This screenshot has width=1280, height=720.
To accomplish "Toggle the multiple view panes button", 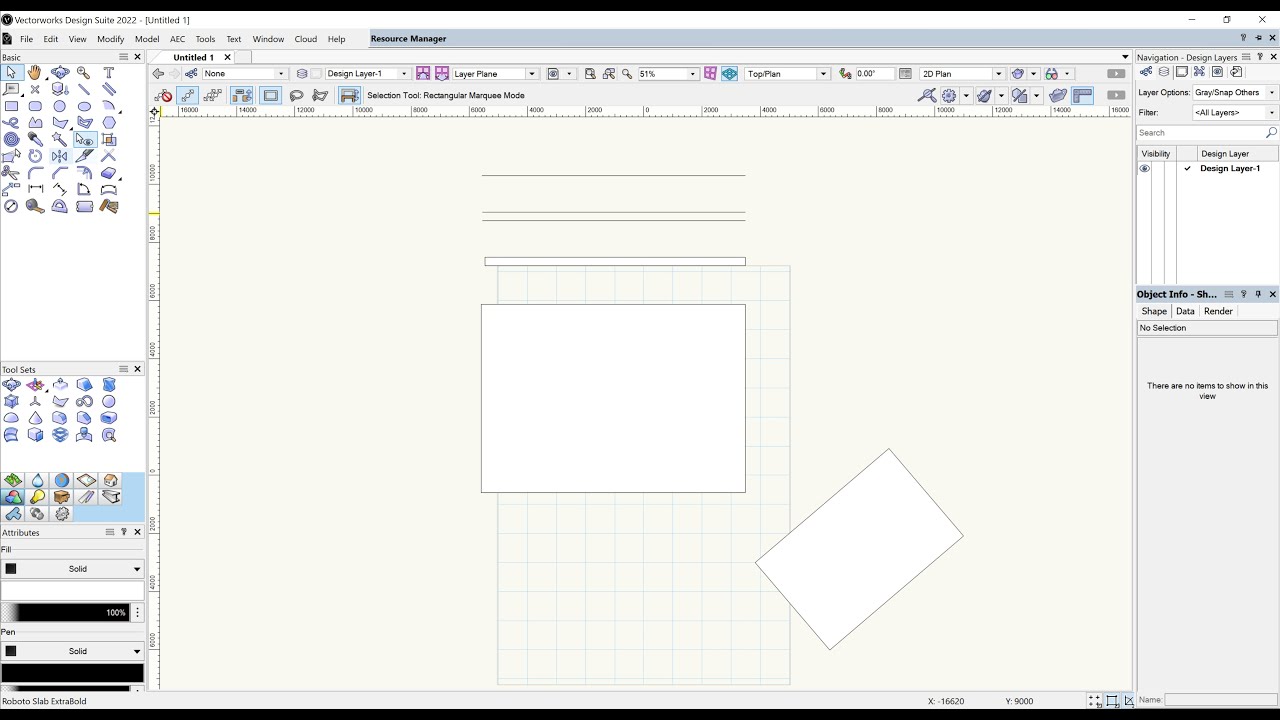I will (710, 73).
